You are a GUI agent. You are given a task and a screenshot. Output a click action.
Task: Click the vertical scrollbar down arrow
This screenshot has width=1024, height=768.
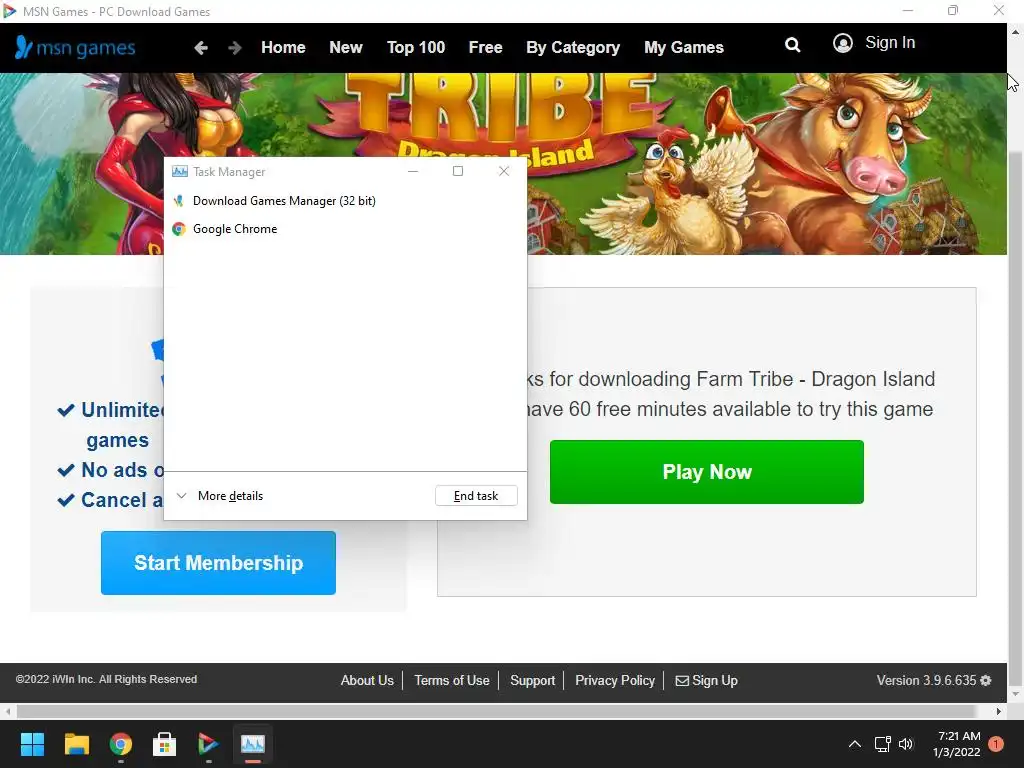tap(1016, 694)
